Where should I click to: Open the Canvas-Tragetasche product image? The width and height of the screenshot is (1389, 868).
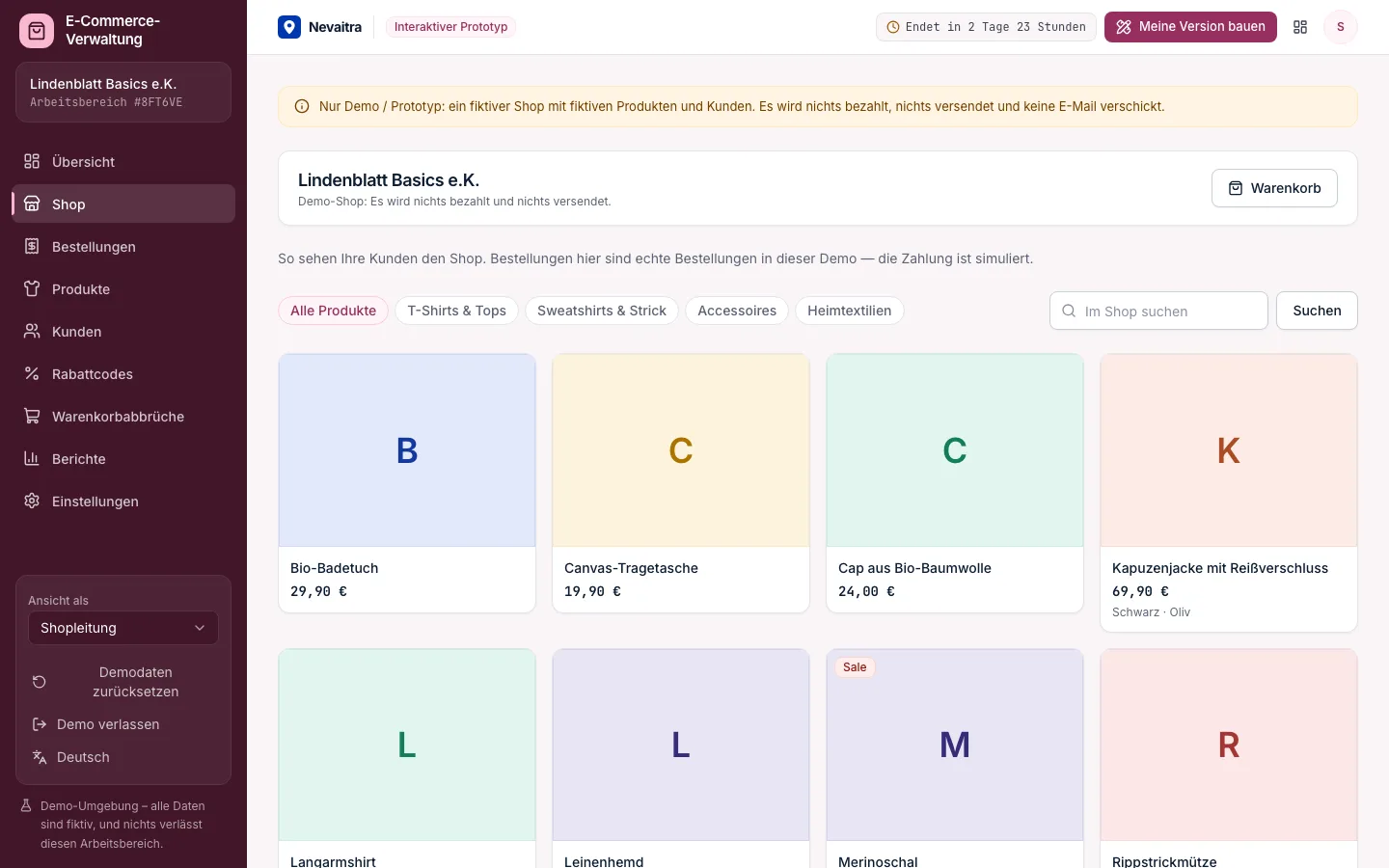coord(681,450)
